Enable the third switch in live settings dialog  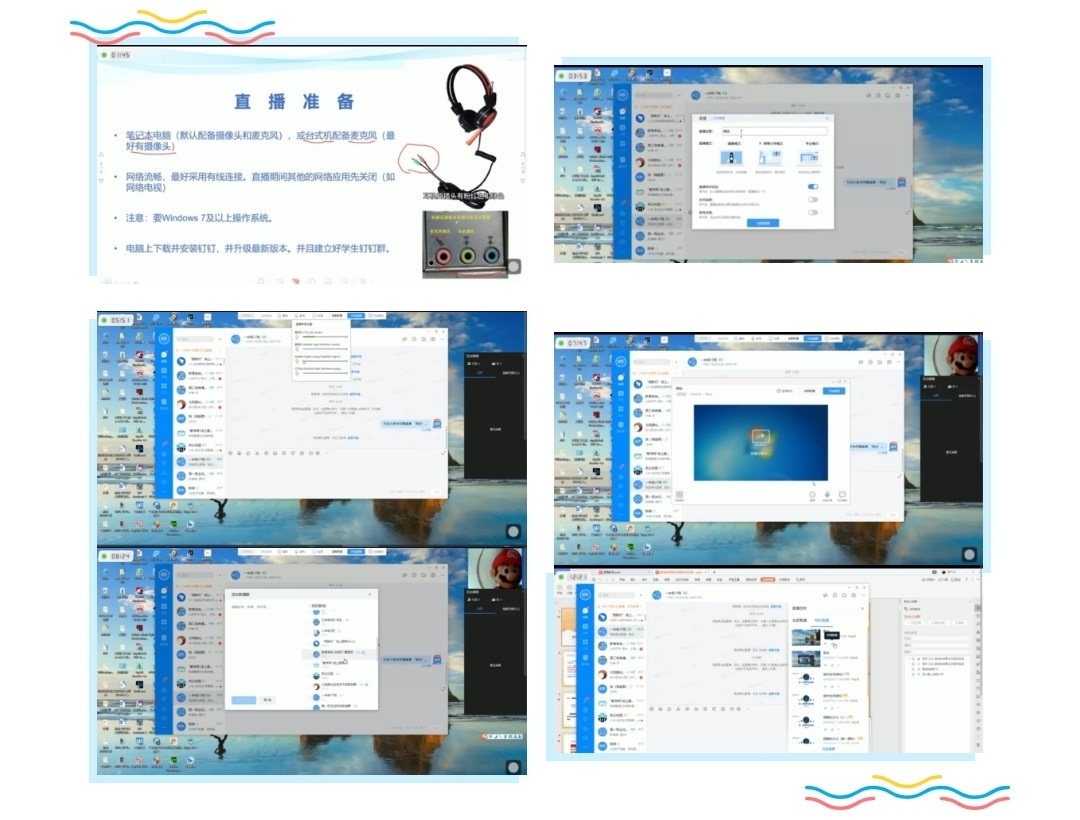click(x=812, y=212)
